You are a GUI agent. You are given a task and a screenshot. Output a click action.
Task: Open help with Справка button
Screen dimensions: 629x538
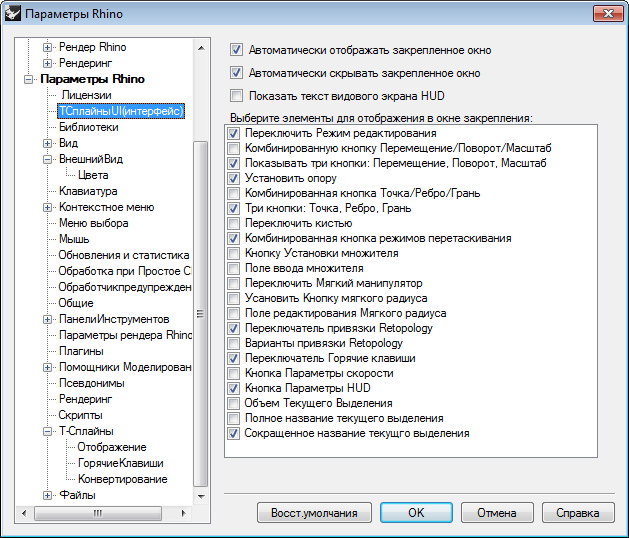coord(578,513)
